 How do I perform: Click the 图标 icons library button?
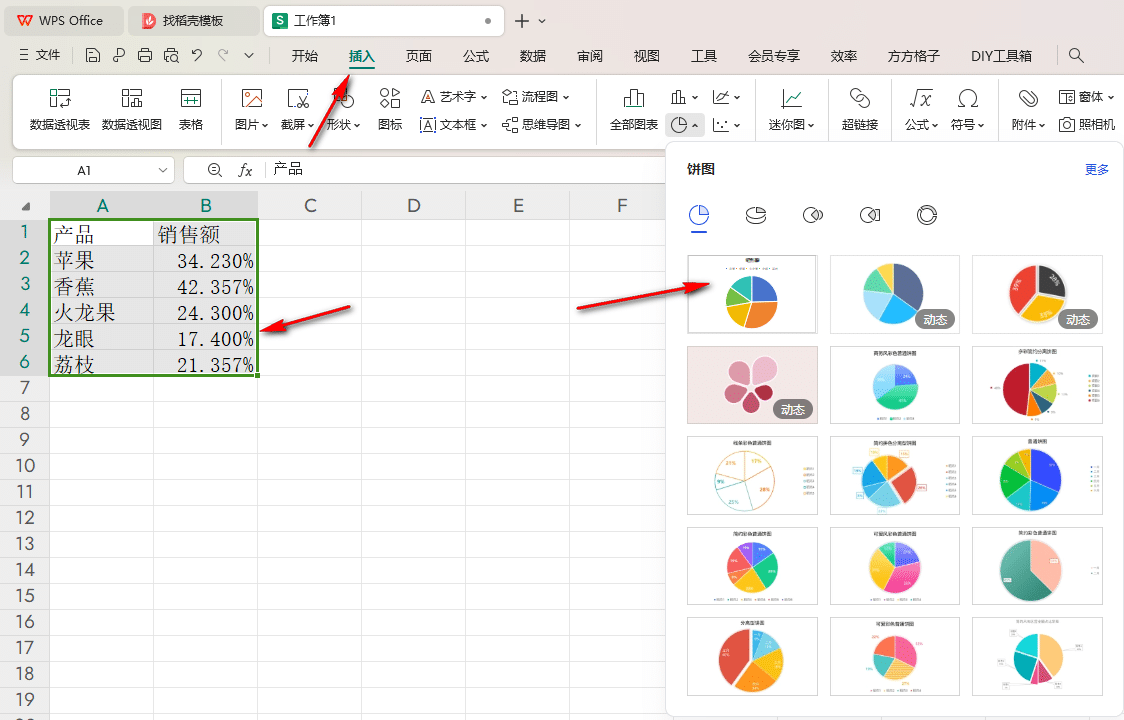[390, 109]
